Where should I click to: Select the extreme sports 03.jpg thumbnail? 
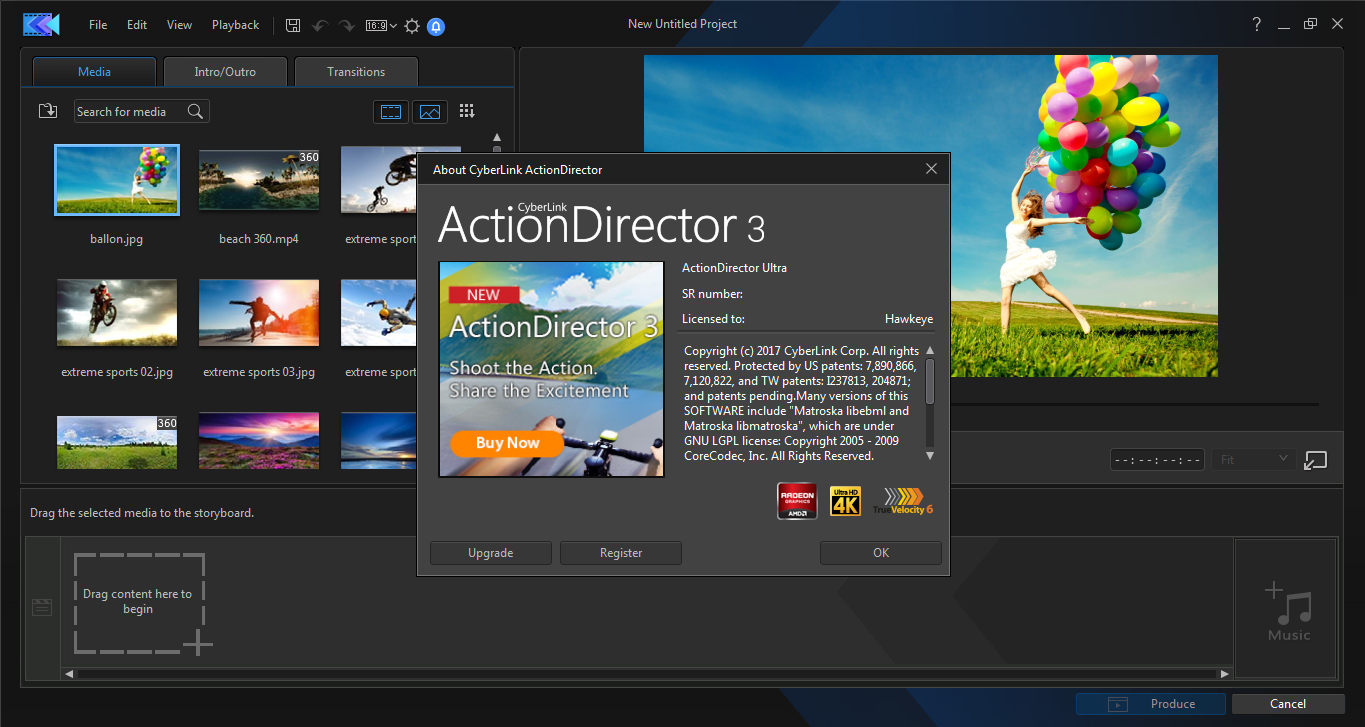259,312
